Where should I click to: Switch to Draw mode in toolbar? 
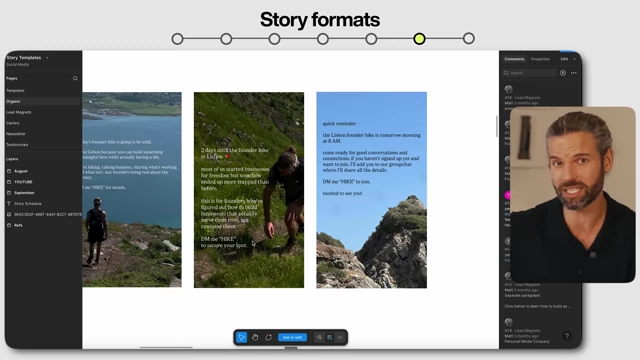(319, 338)
